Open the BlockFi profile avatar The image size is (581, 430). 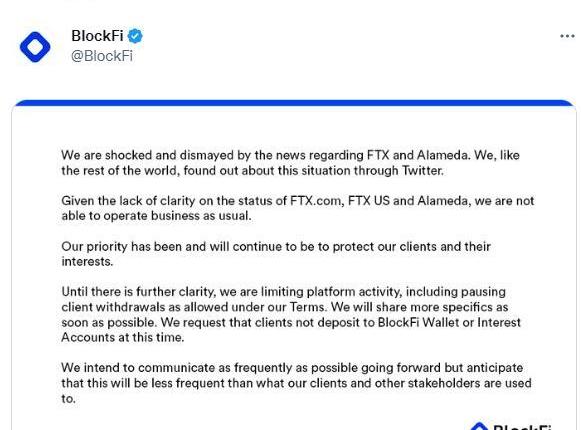click(x=35, y=47)
